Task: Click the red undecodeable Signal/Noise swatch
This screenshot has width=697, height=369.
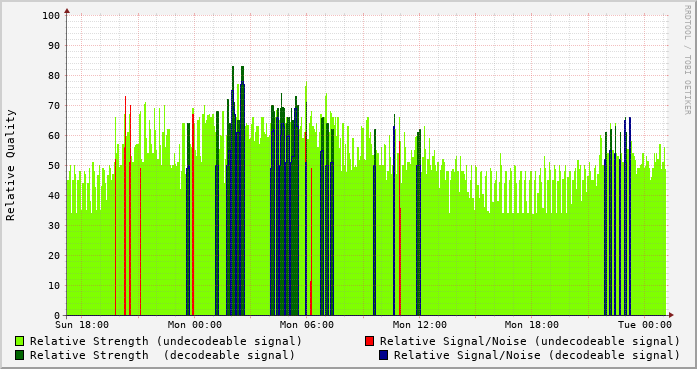Action: click(x=369, y=341)
